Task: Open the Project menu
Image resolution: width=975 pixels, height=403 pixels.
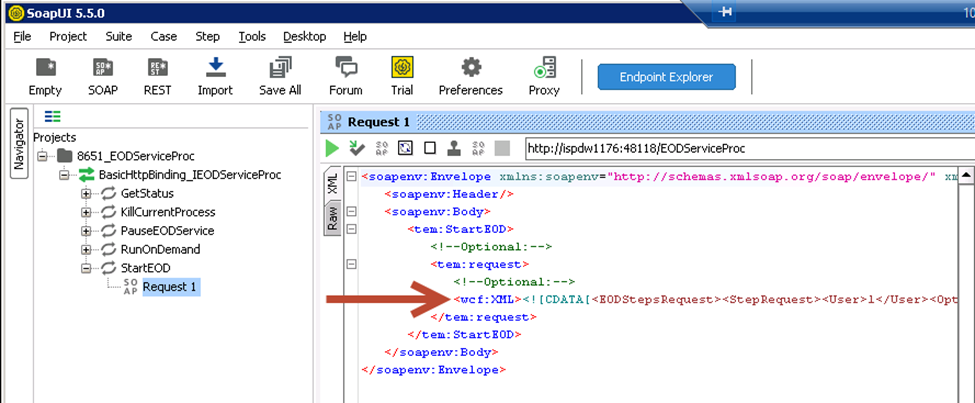Action: click(x=68, y=37)
